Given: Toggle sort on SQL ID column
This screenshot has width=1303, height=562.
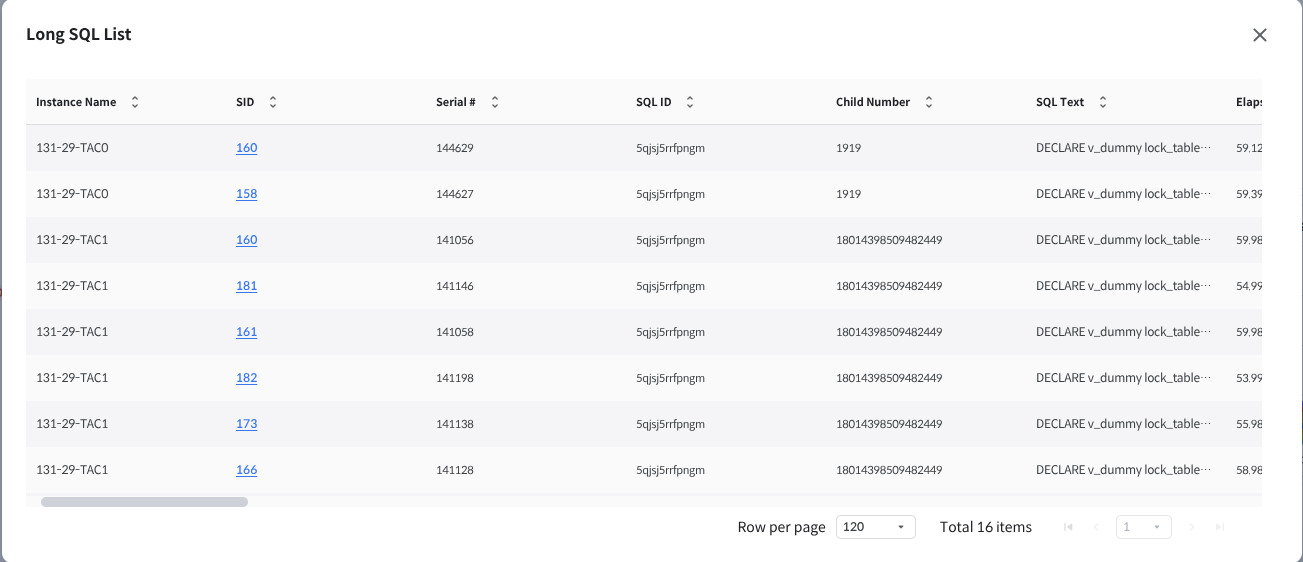Looking at the screenshot, I should click(690, 102).
